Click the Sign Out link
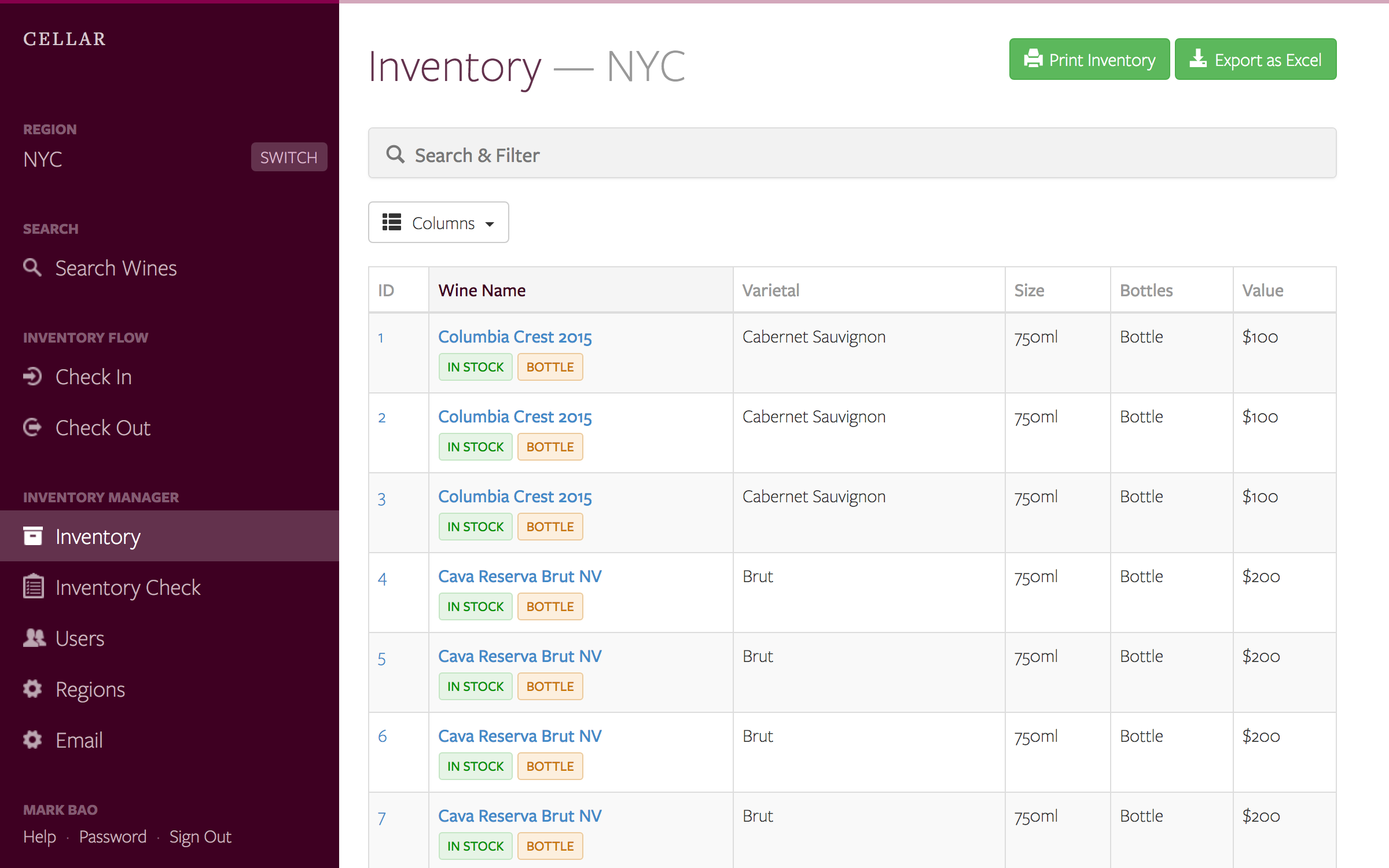This screenshot has height=868, width=1389. [200, 837]
